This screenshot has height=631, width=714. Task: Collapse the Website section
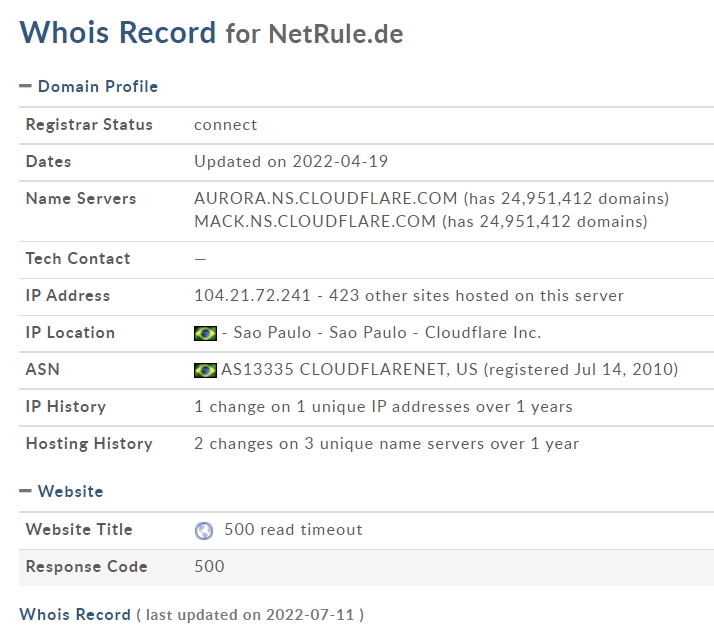click(x=61, y=491)
